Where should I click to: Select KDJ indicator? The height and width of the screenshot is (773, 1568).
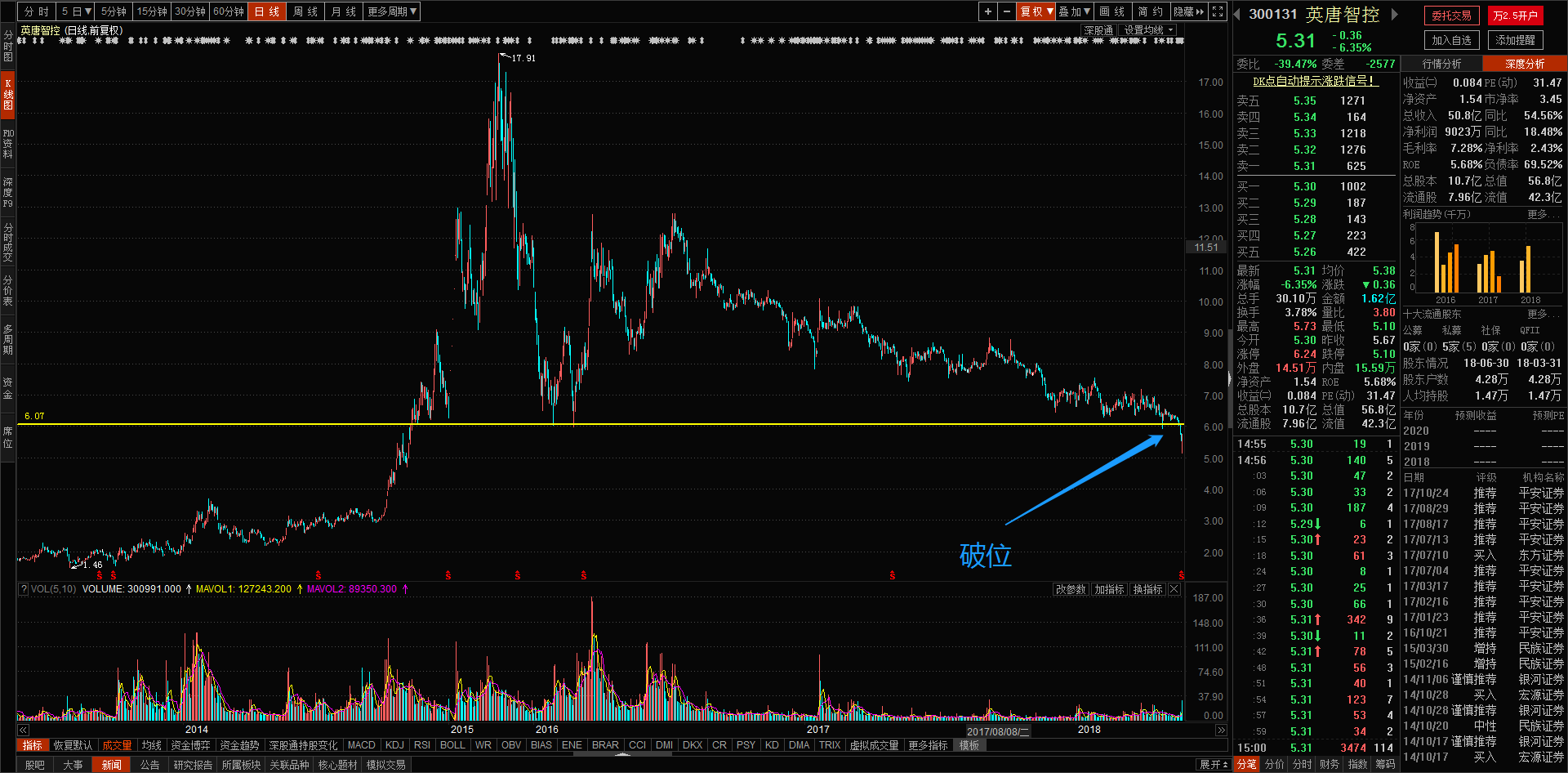click(394, 745)
